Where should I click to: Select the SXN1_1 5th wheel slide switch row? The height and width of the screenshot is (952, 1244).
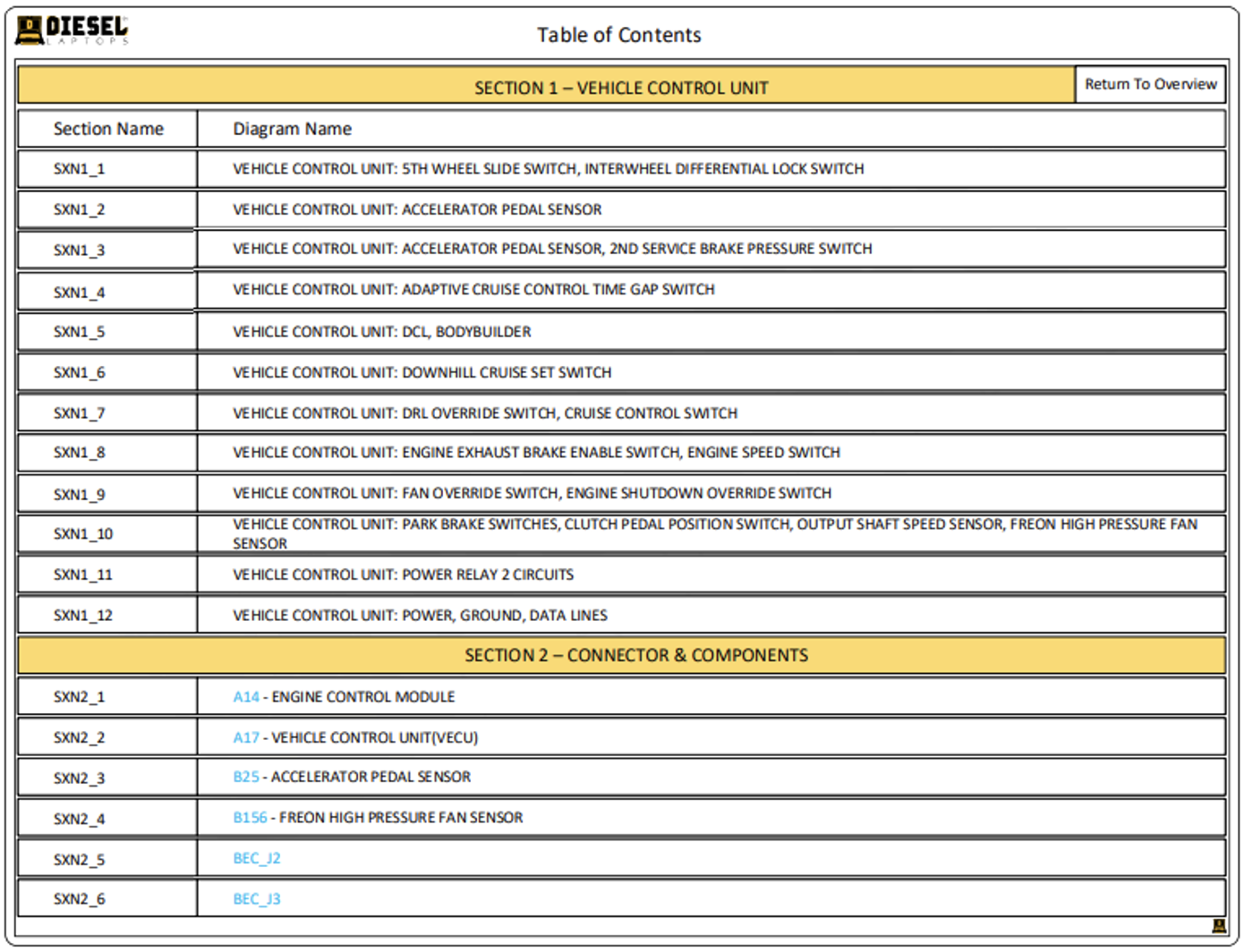point(548,169)
